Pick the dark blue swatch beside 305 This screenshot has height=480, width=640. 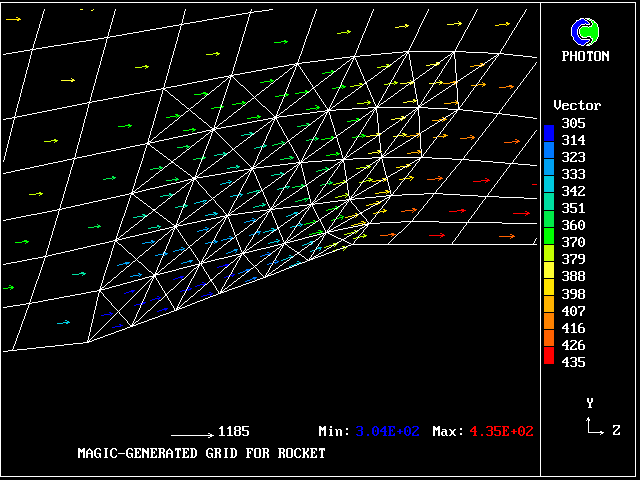[x=549, y=123]
